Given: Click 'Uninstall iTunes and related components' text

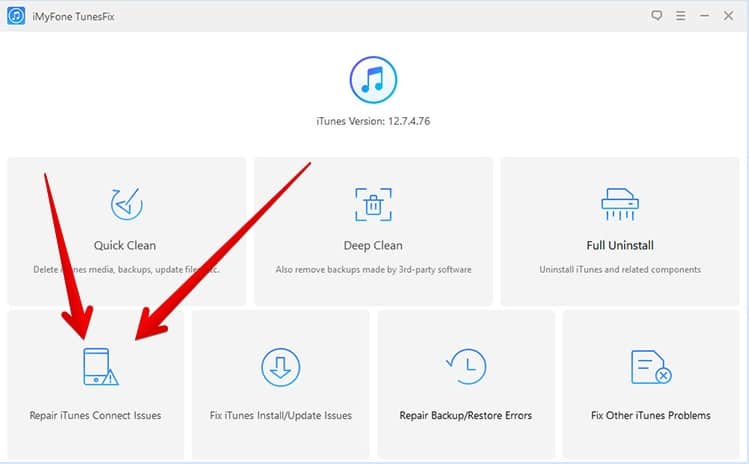Looking at the screenshot, I should pos(620,270).
